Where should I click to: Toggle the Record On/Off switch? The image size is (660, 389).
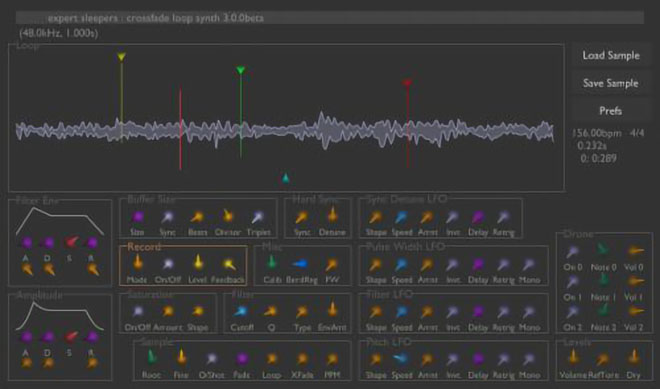[168, 264]
